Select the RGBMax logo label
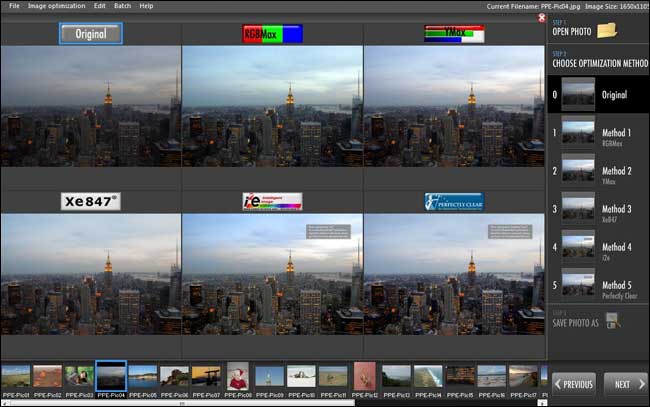The image size is (650, 407). (x=272, y=34)
